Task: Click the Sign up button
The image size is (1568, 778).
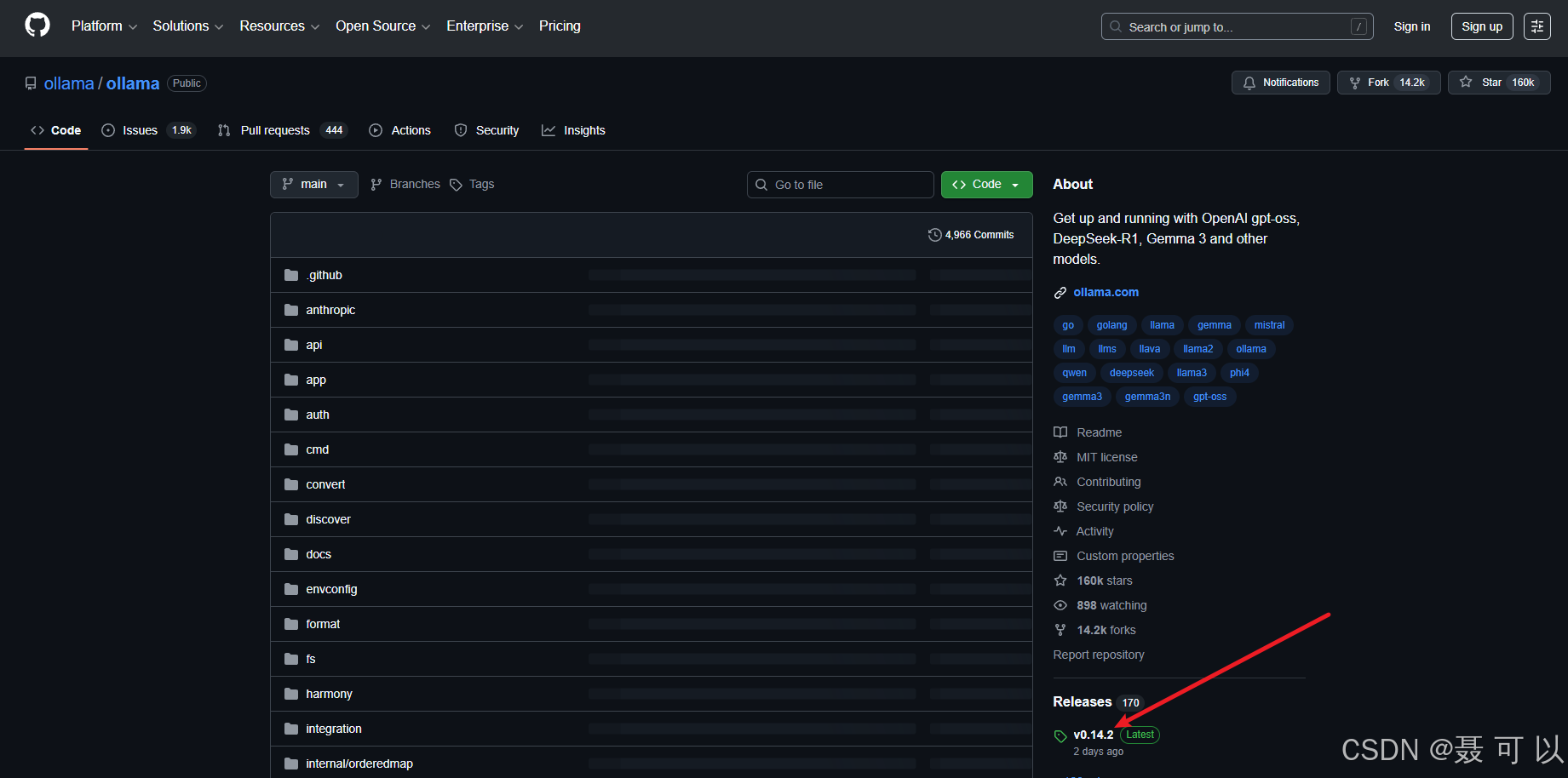Action: tap(1482, 26)
